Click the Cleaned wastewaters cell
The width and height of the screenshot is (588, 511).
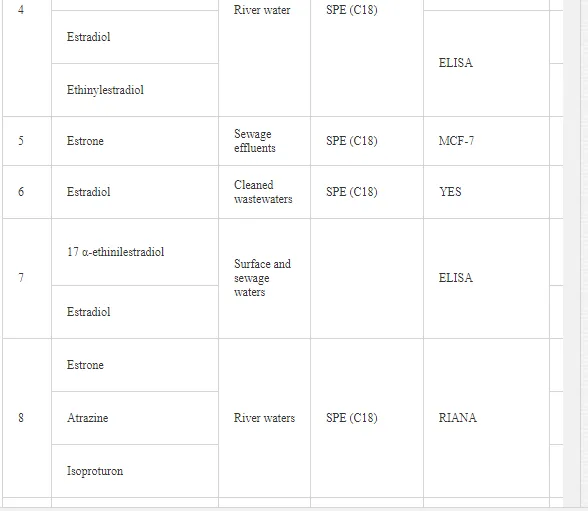coord(264,192)
